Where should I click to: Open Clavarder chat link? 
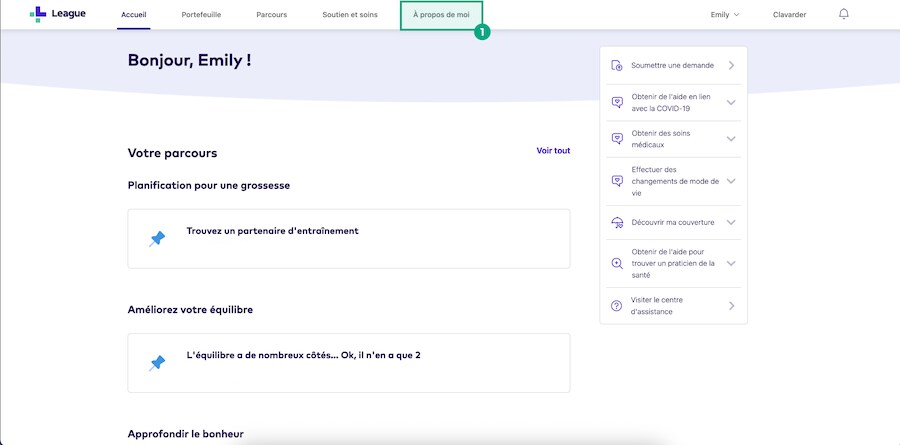789,15
